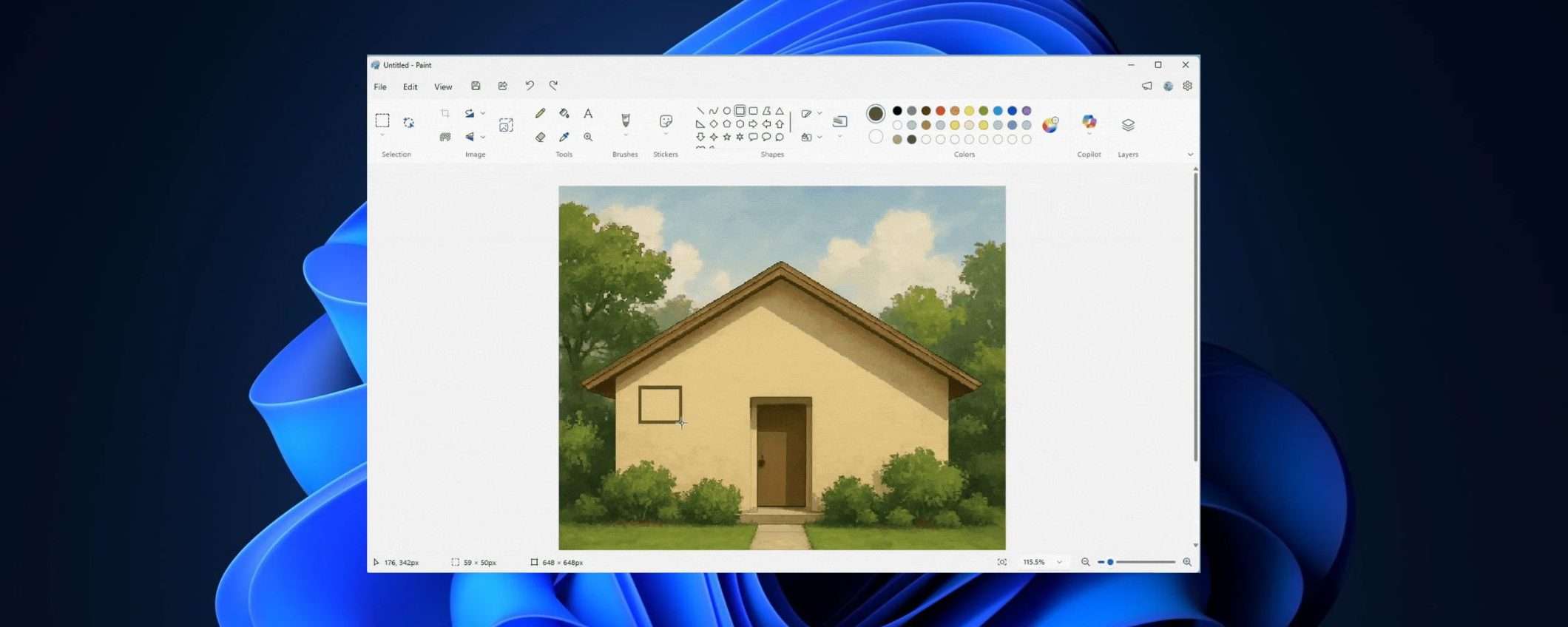Select the Color 1 primary swatch
Screen dimensions: 1568x627
876,113
